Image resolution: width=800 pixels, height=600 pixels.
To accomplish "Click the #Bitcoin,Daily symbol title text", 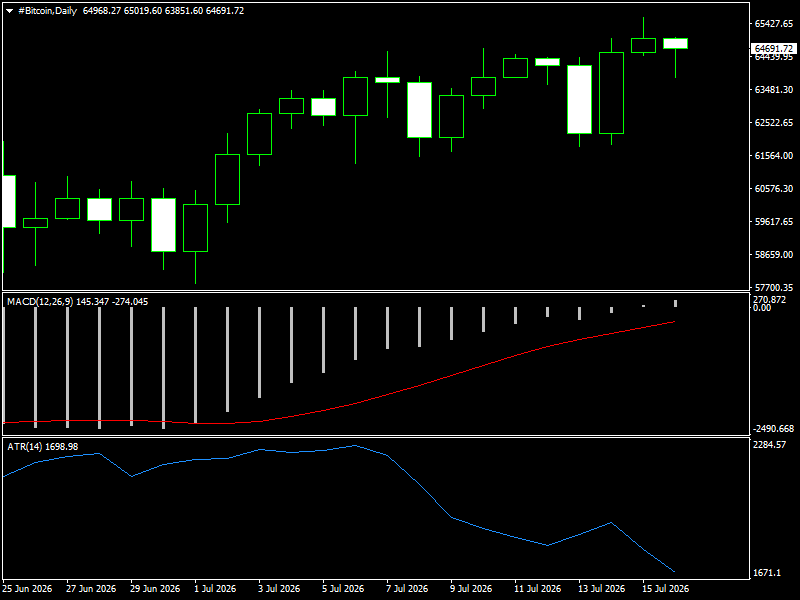I will point(47,11).
